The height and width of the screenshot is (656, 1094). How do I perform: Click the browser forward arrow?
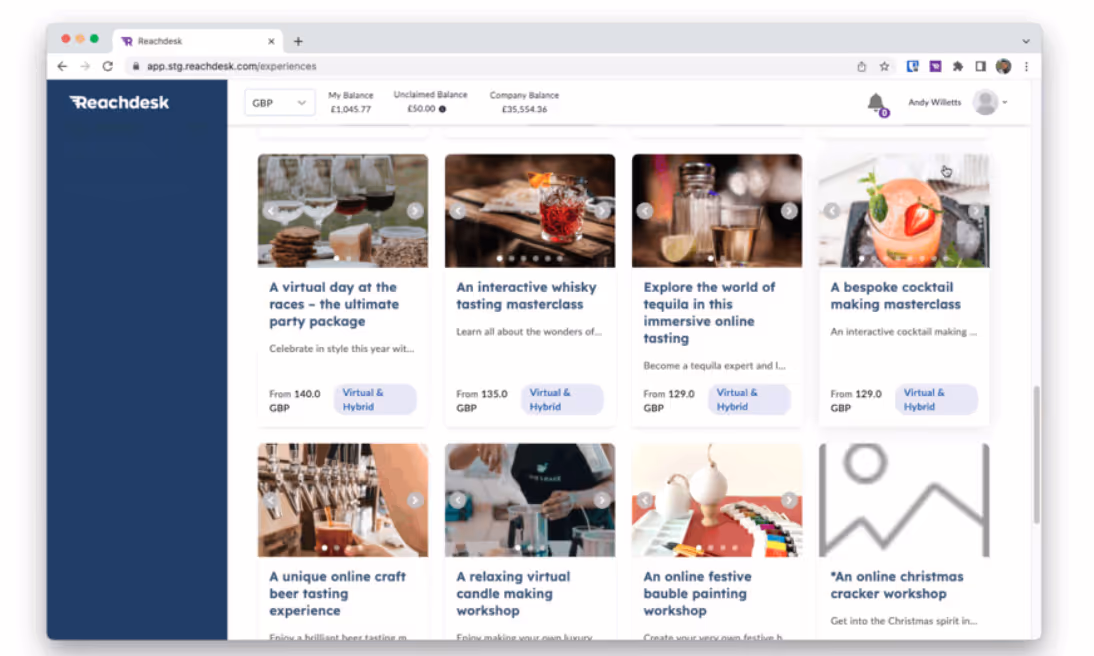(x=84, y=66)
